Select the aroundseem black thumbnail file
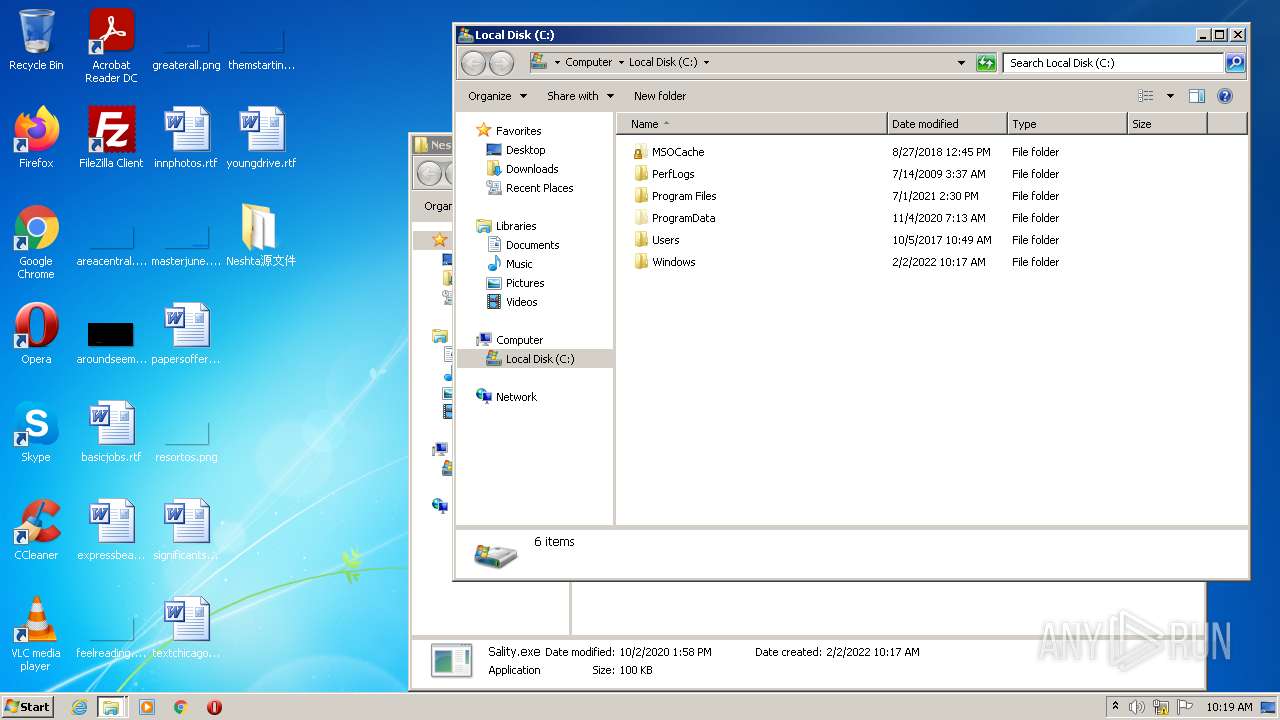1280x720 pixels. [x=111, y=343]
